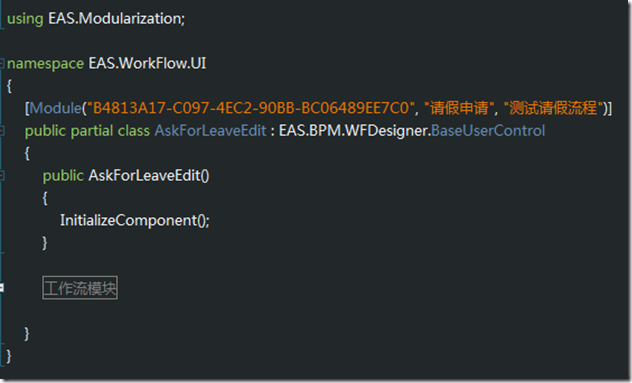
Task: Place cursor on the using keyword
Action: point(25,19)
